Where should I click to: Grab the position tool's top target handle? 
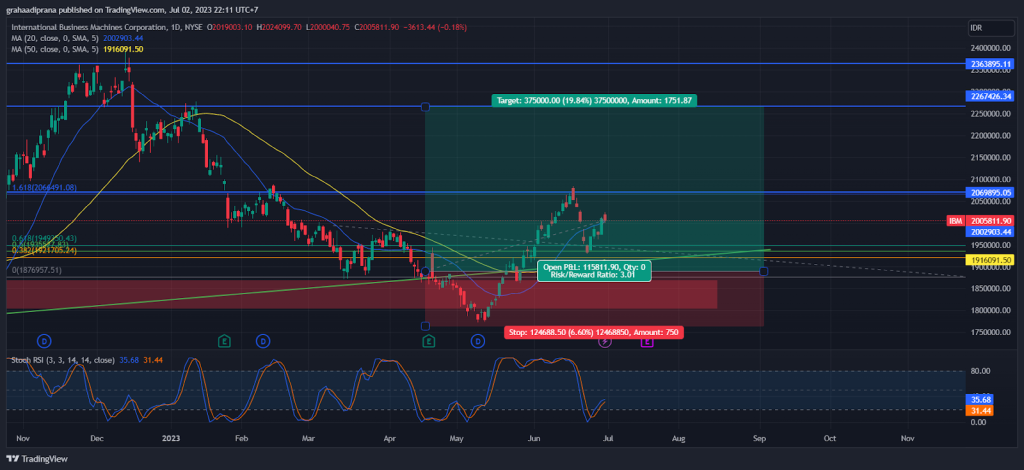click(x=425, y=106)
